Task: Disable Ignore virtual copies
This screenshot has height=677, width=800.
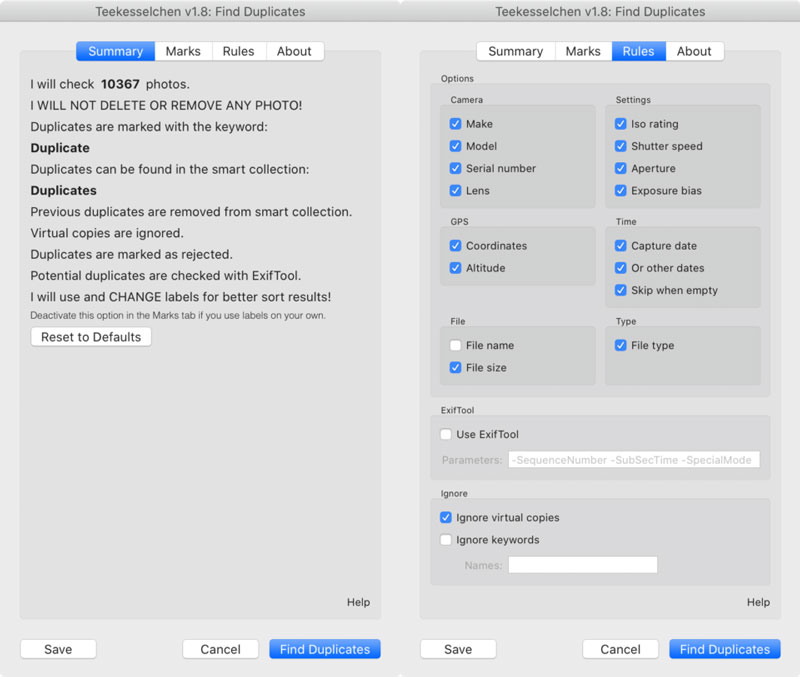Action: click(x=446, y=518)
